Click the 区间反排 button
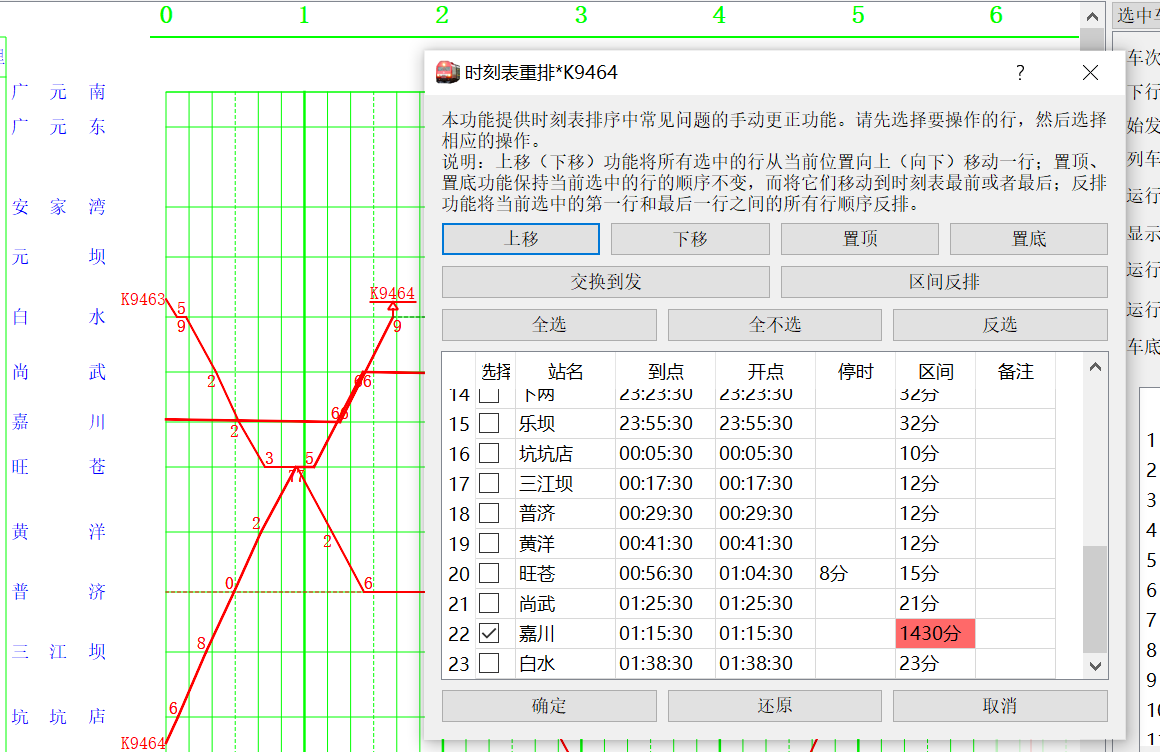The image size is (1160, 752). (x=944, y=282)
